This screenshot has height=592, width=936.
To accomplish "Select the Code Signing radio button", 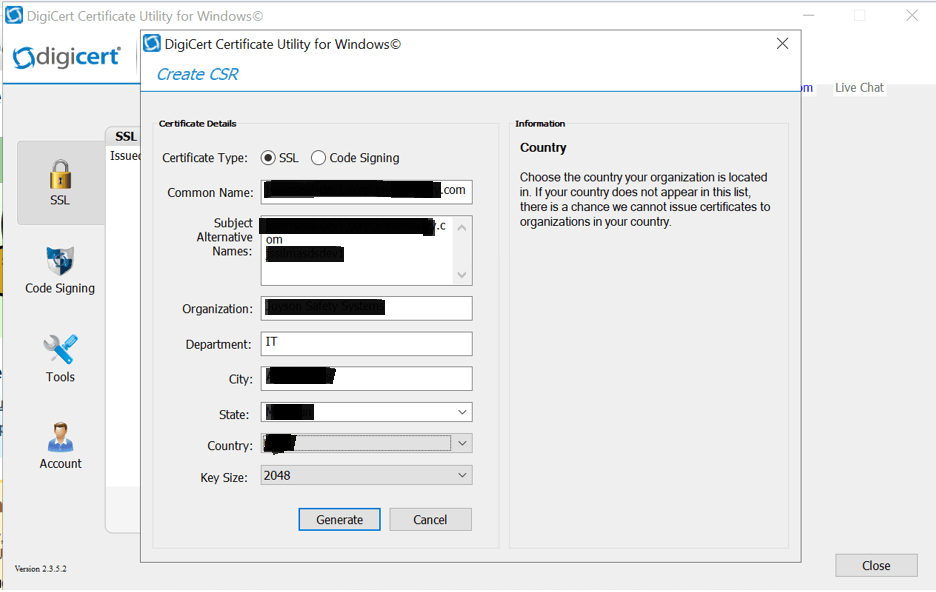I will [318, 158].
